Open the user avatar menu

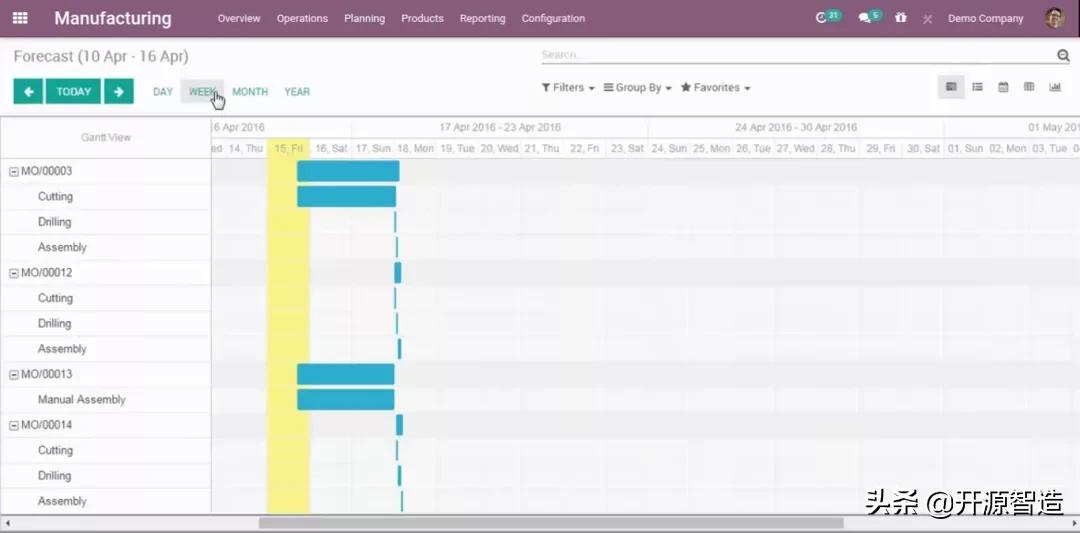[x=1055, y=19]
